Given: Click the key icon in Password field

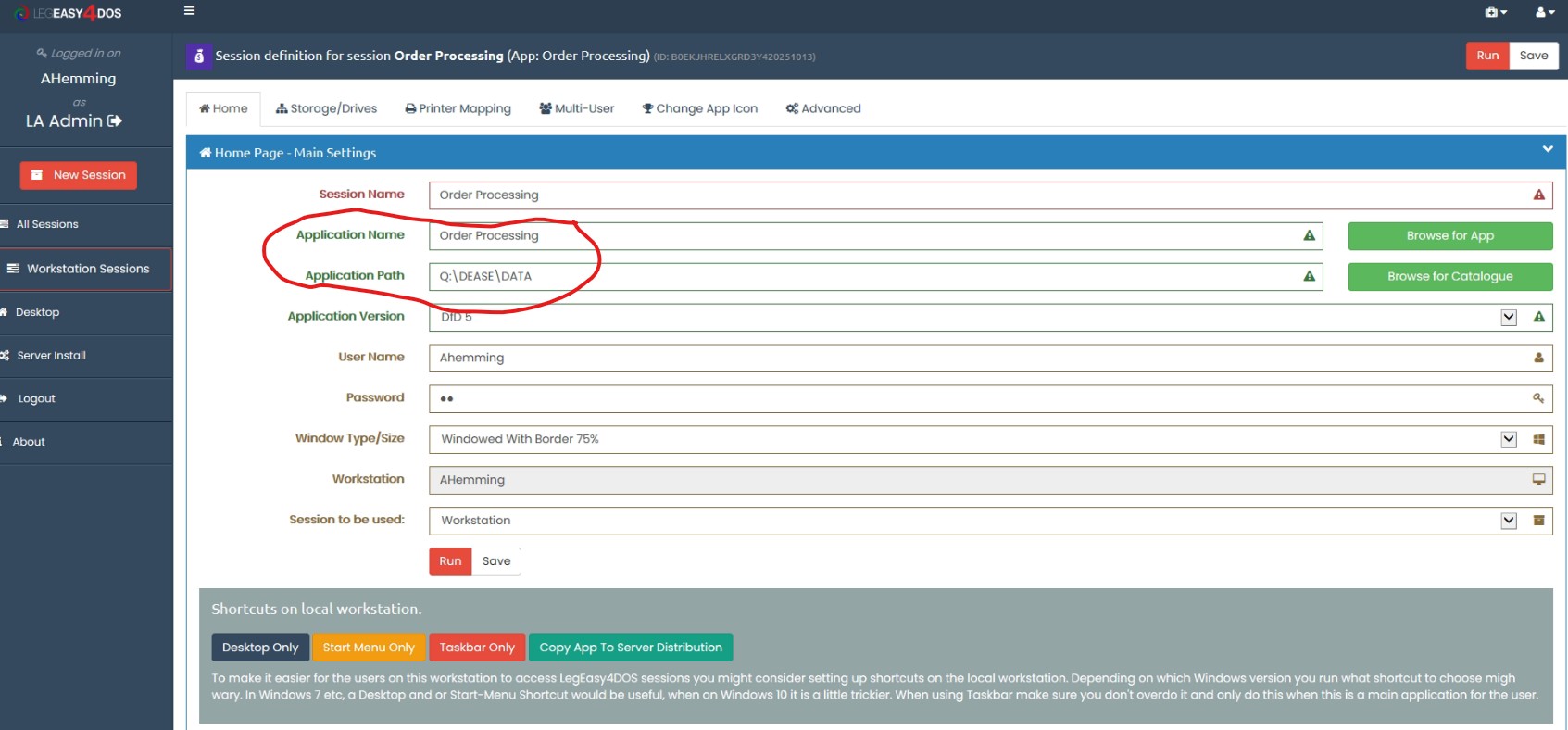Looking at the screenshot, I should click(1538, 398).
